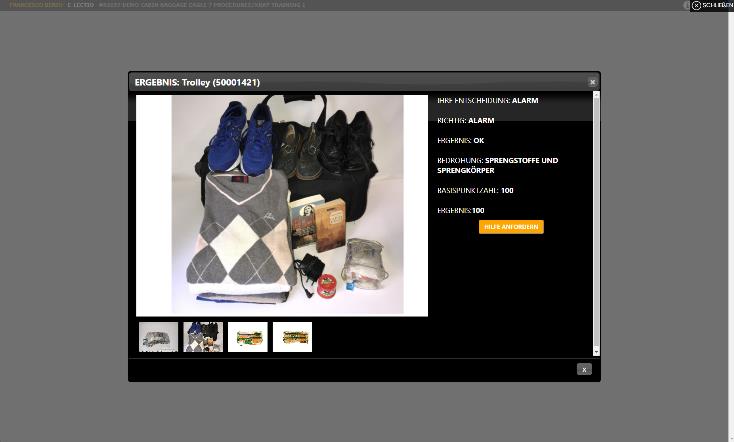Click the user name Francesco Berdi in top bar
734x442 pixels.
tap(35, 5)
